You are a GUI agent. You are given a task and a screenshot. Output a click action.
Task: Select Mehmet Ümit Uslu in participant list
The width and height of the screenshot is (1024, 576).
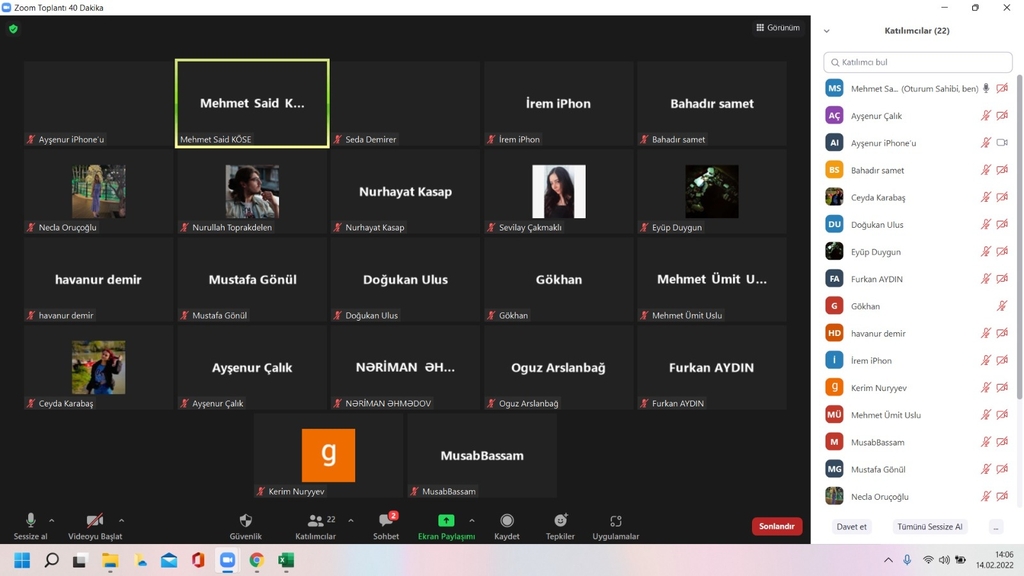point(918,415)
